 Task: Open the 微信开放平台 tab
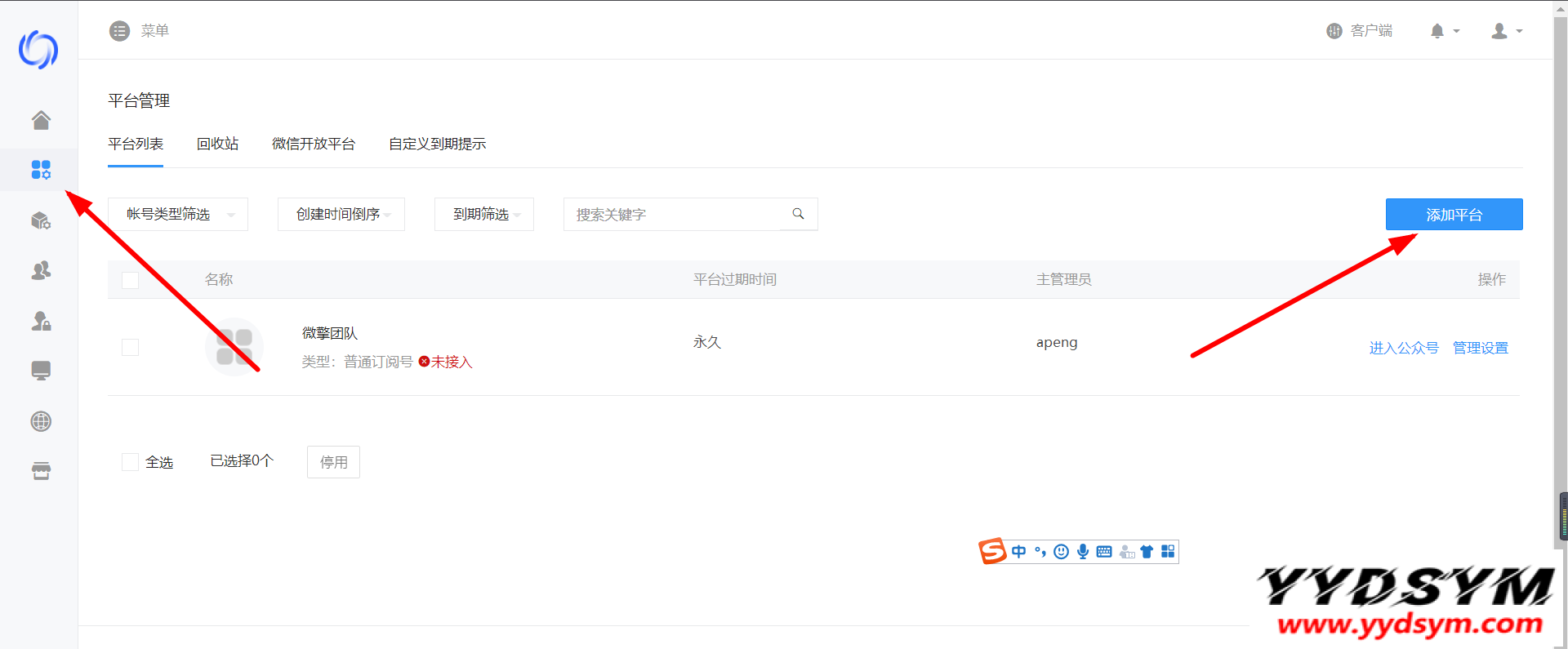(314, 144)
